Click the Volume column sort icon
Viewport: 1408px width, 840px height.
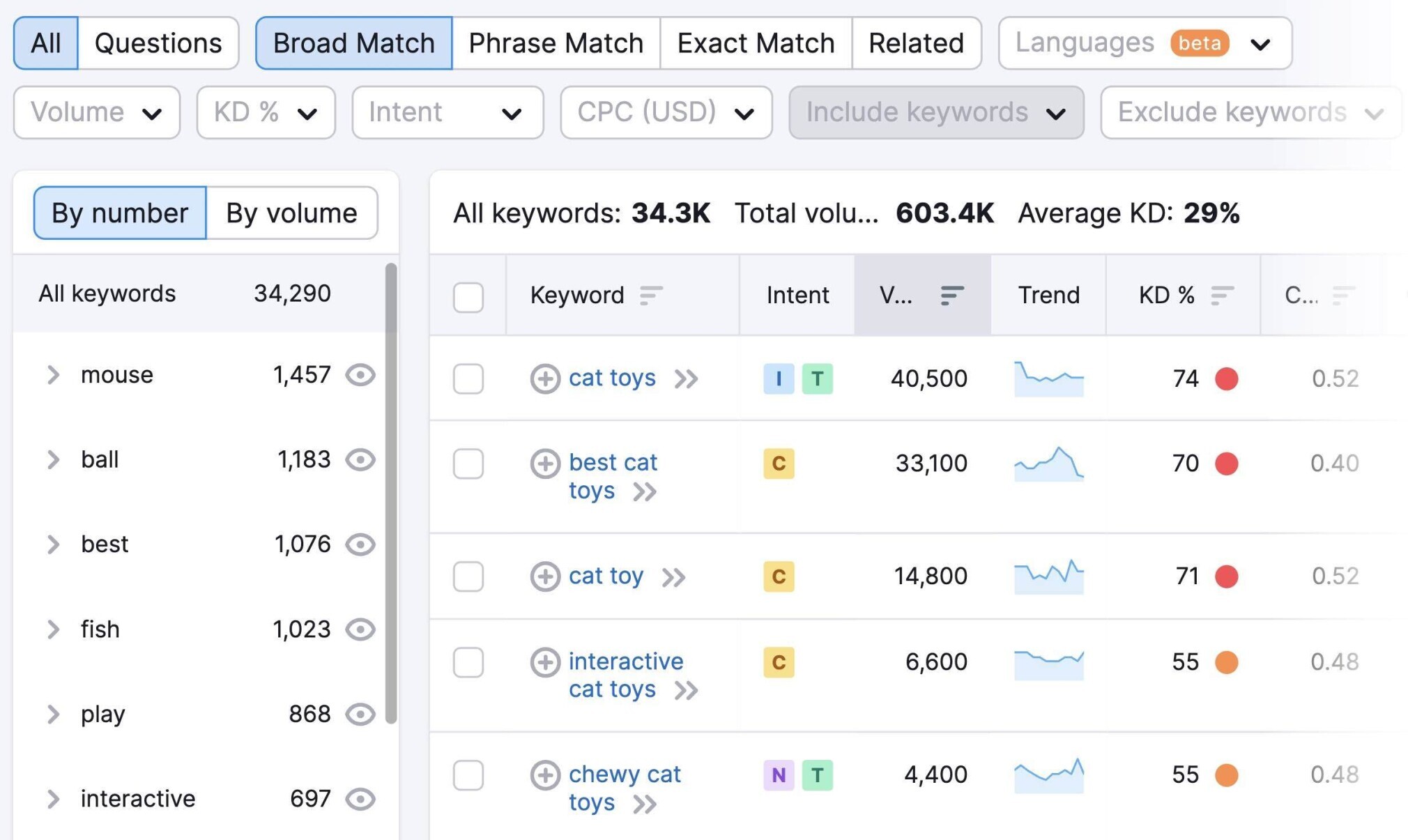952,296
